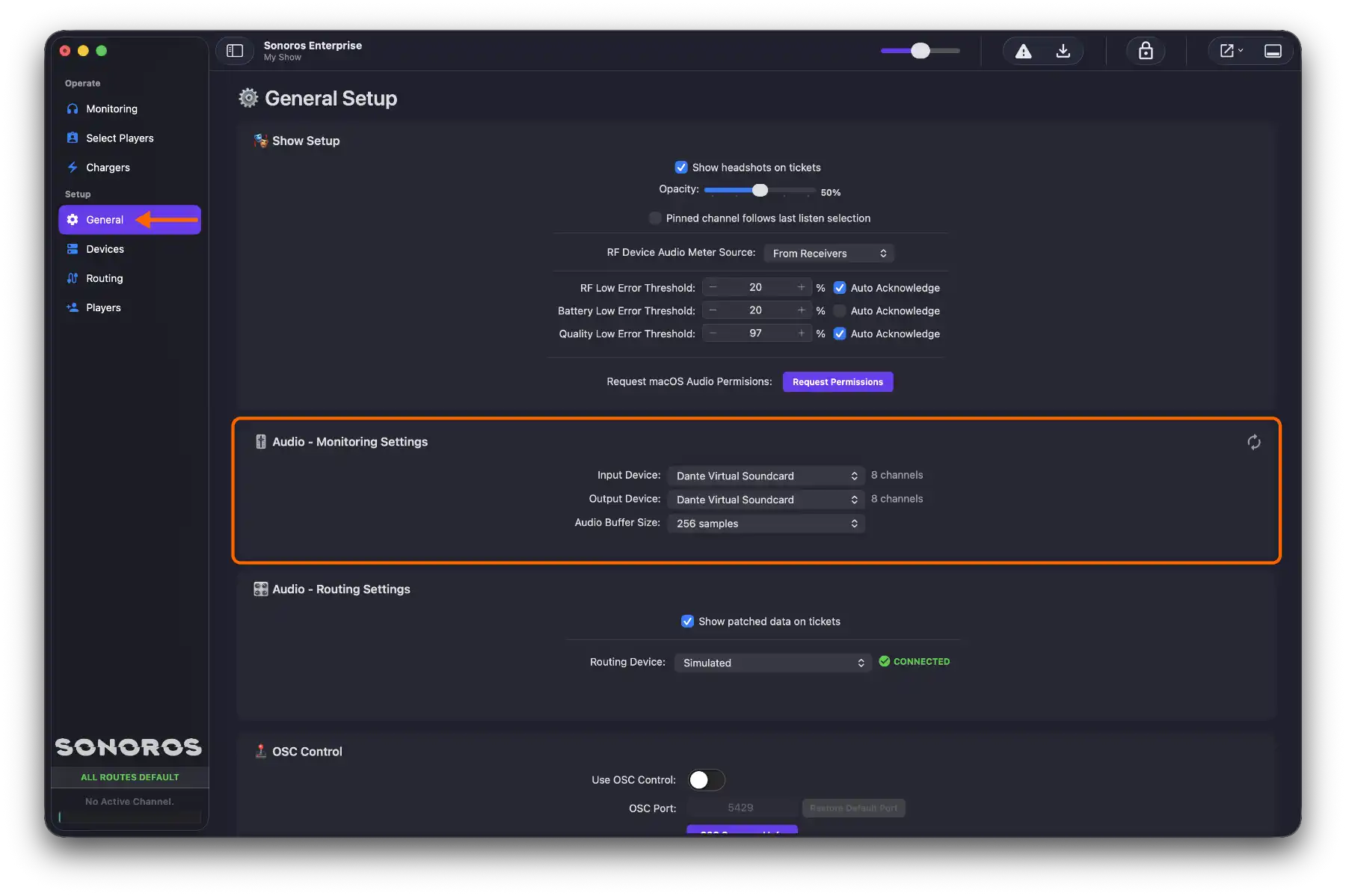
Task: Click RF Low Error Threshold value field
Action: [x=756, y=288]
